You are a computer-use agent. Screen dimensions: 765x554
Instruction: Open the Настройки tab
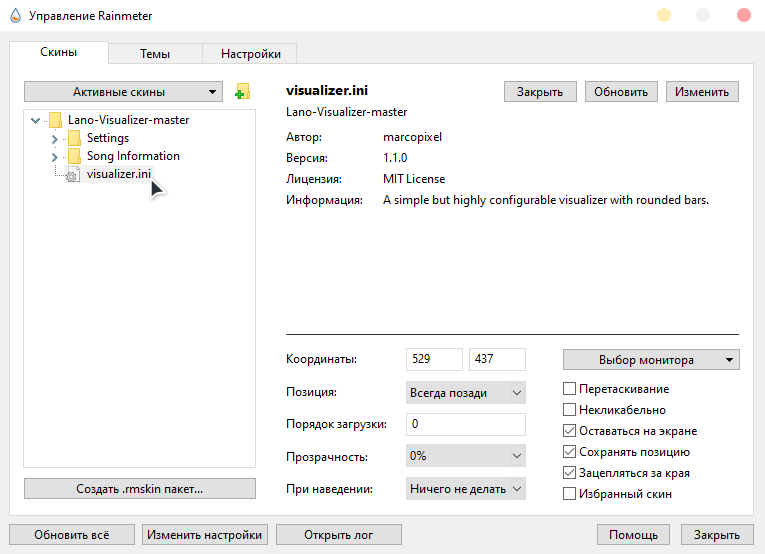(x=250, y=54)
